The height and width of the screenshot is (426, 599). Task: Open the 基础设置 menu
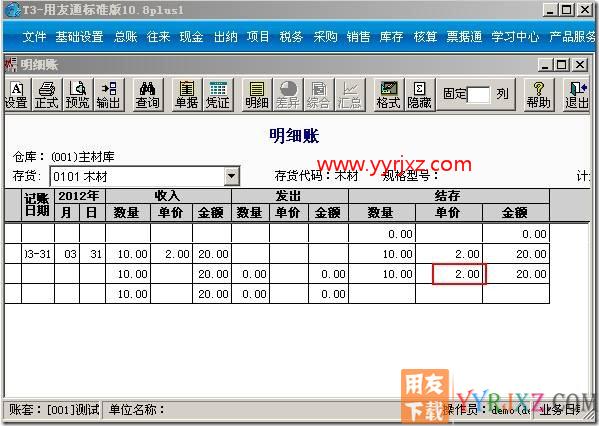coord(79,37)
